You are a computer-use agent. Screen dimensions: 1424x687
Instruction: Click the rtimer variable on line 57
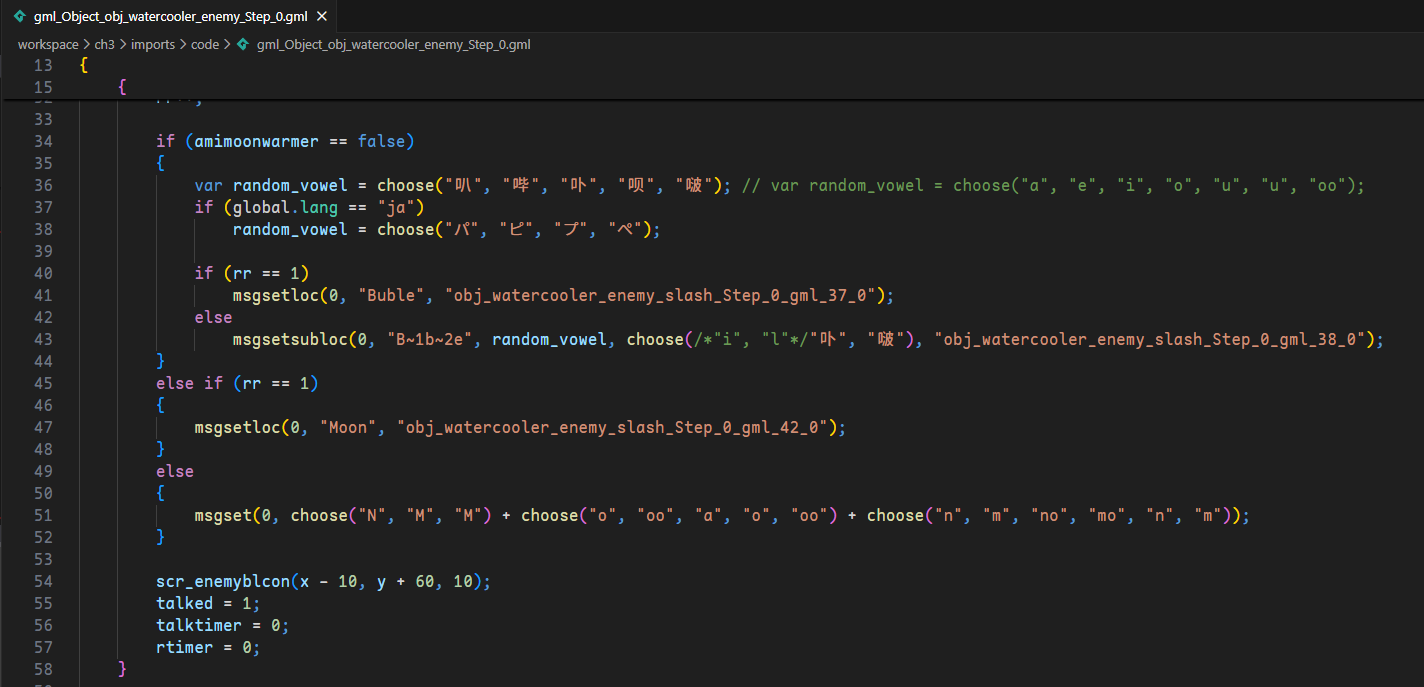(x=185, y=647)
